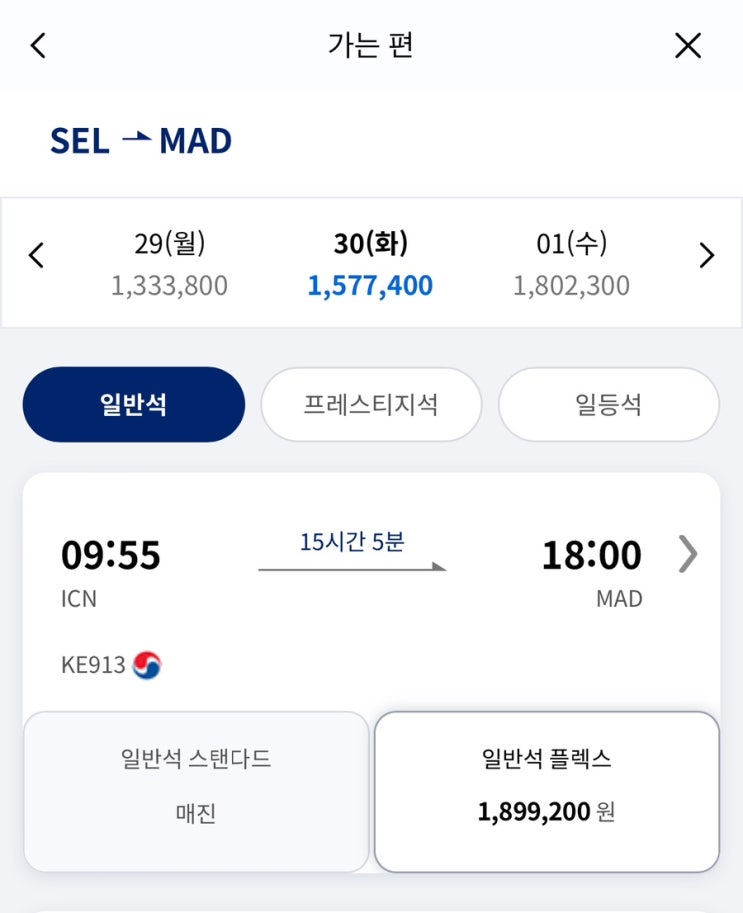Screen dimensions: 743x913
Task: Expand KE913 flight details chevron
Action: click(687, 554)
